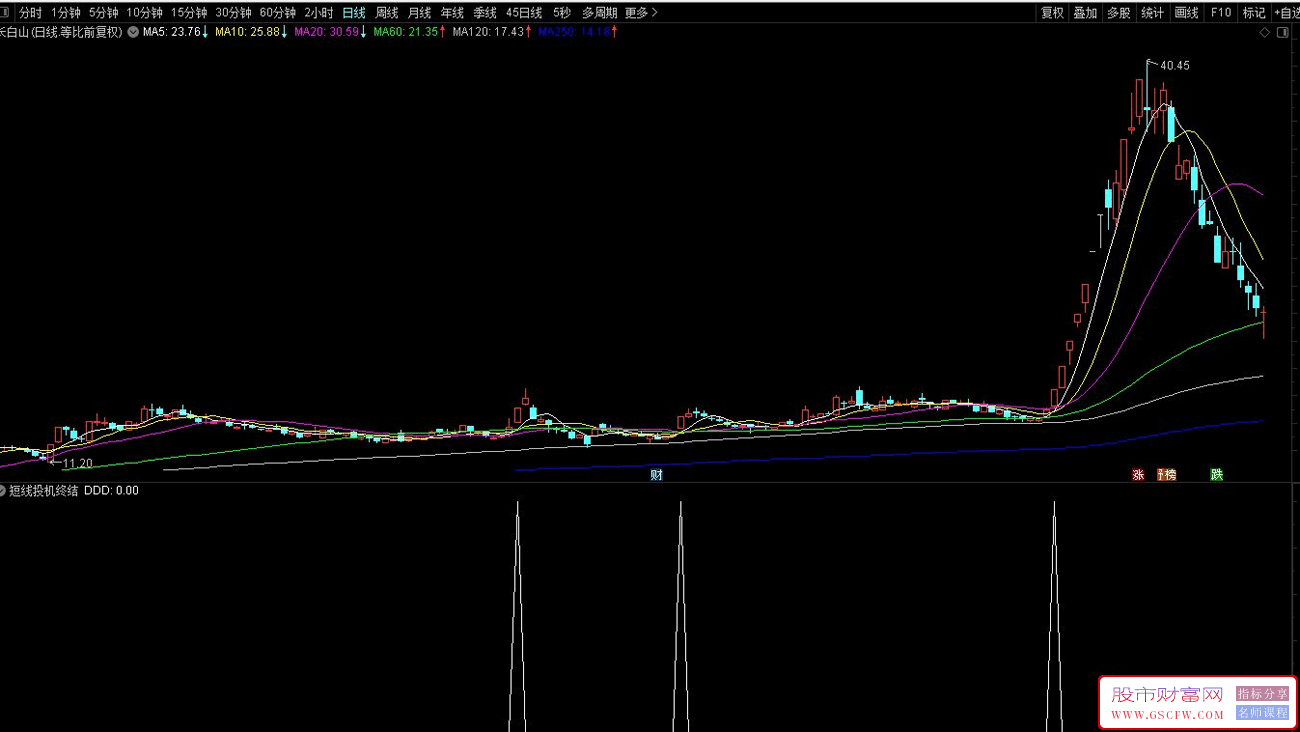Screen dimensions: 1300x732
Task: Click the MA20: 30.59 indicator value
Action: [x=326, y=32]
